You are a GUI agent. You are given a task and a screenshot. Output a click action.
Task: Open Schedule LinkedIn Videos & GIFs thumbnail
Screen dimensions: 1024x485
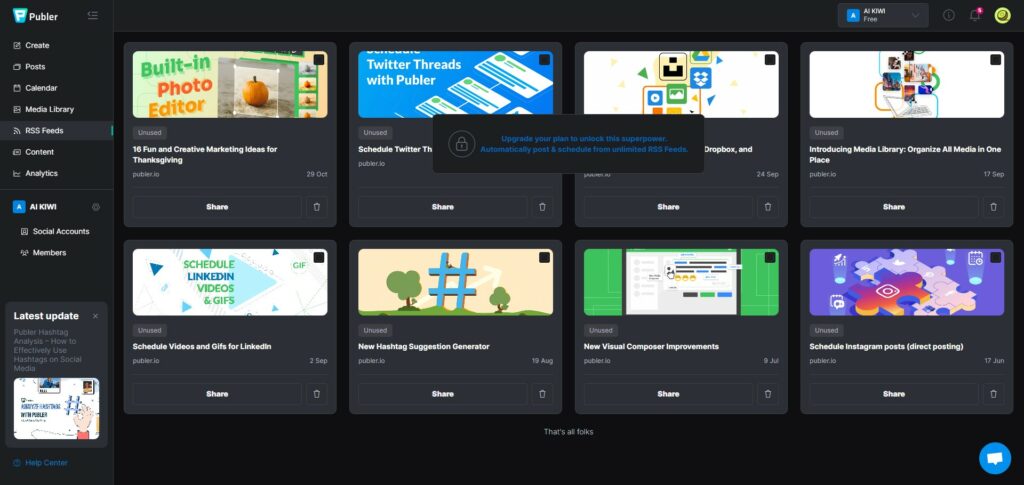click(230, 282)
